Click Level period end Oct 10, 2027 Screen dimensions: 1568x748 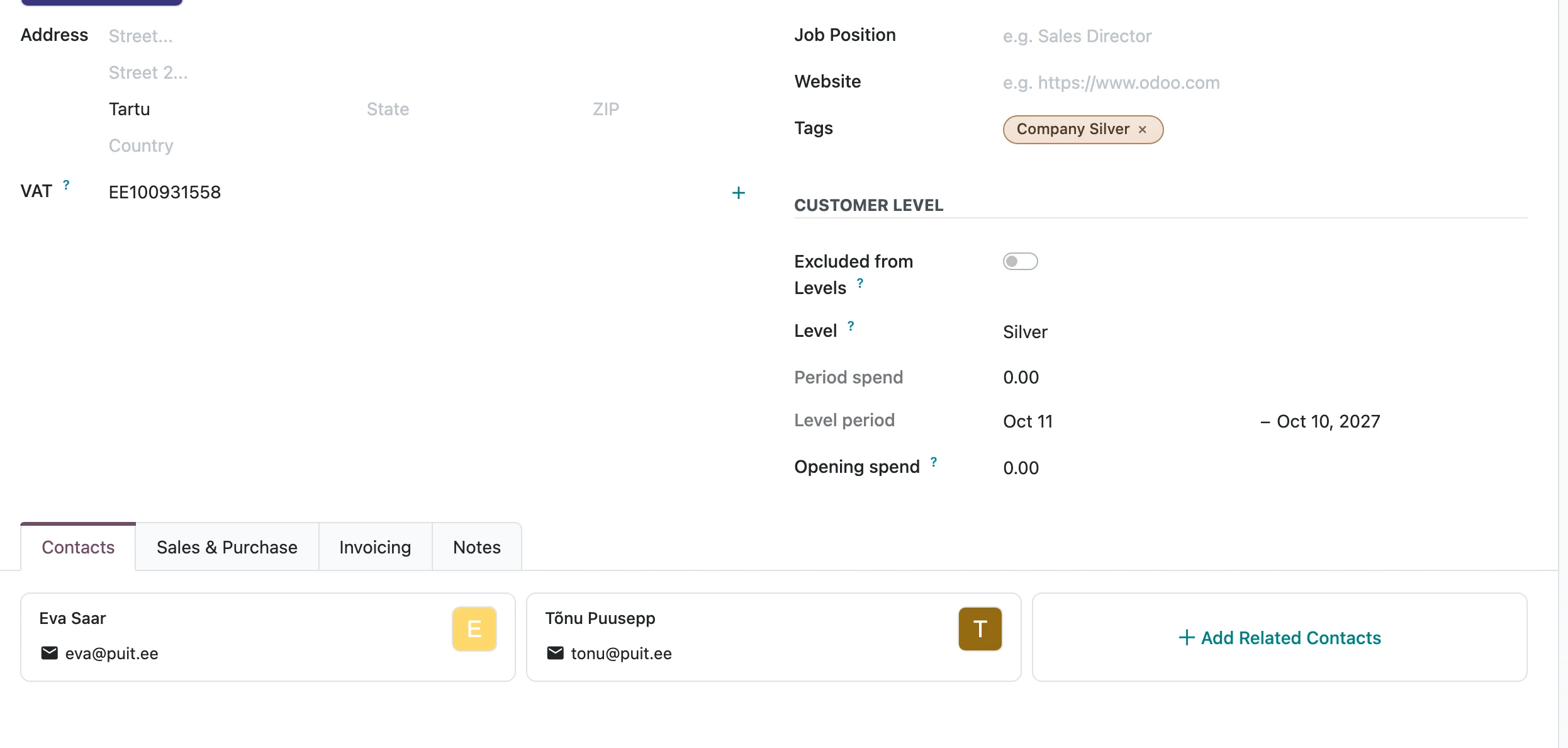coord(1328,421)
